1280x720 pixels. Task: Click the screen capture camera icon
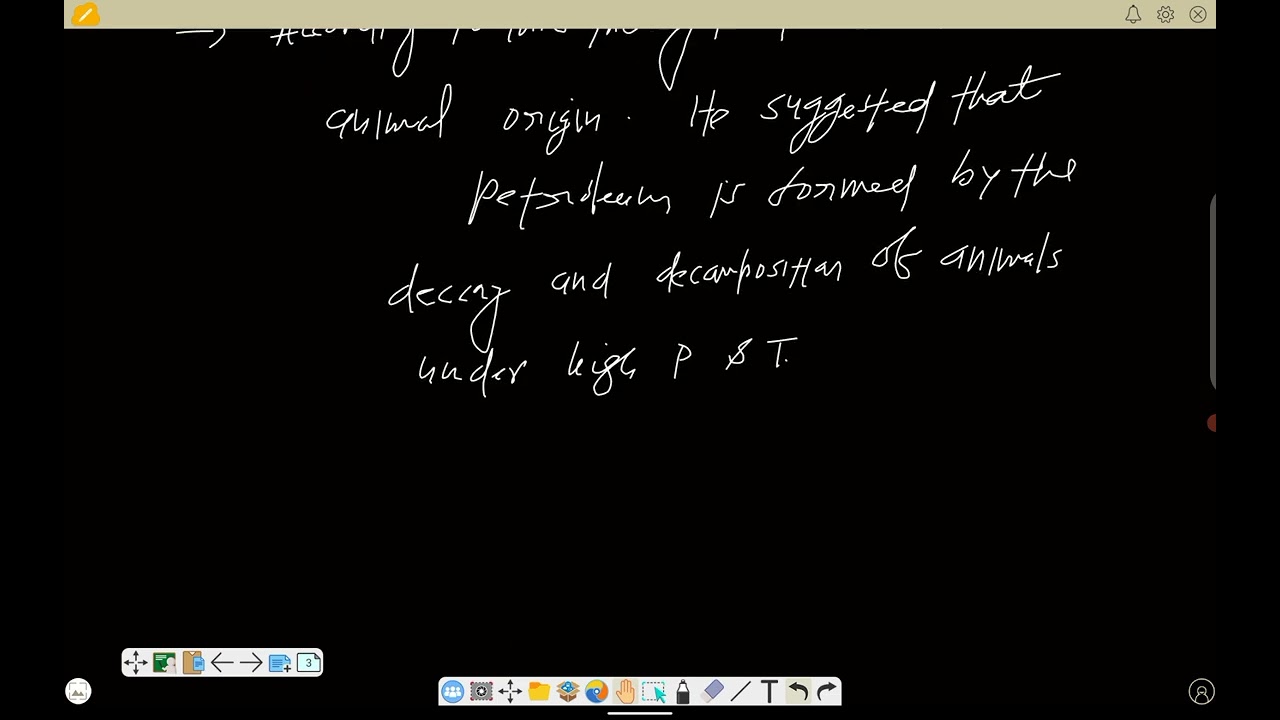pyautogui.click(x=481, y=691)
